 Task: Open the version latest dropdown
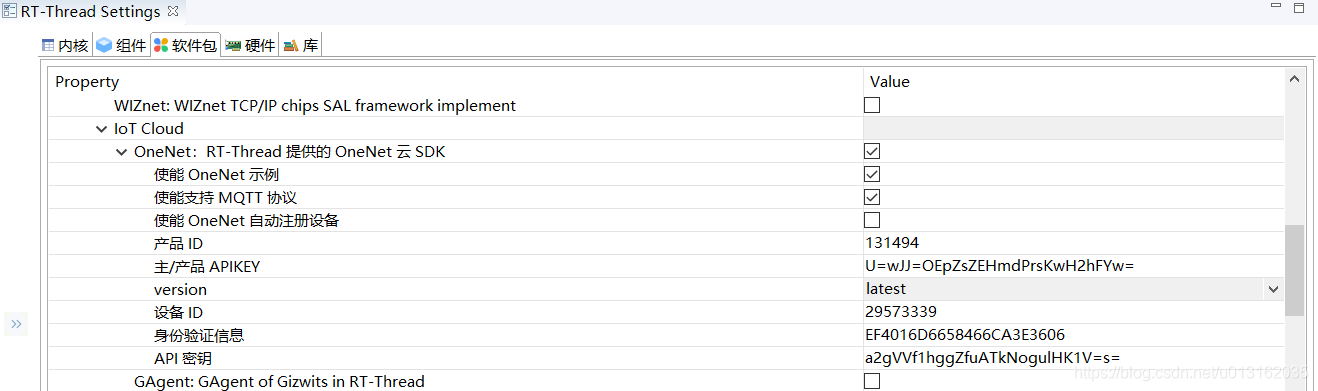[x=1273, y=289]
